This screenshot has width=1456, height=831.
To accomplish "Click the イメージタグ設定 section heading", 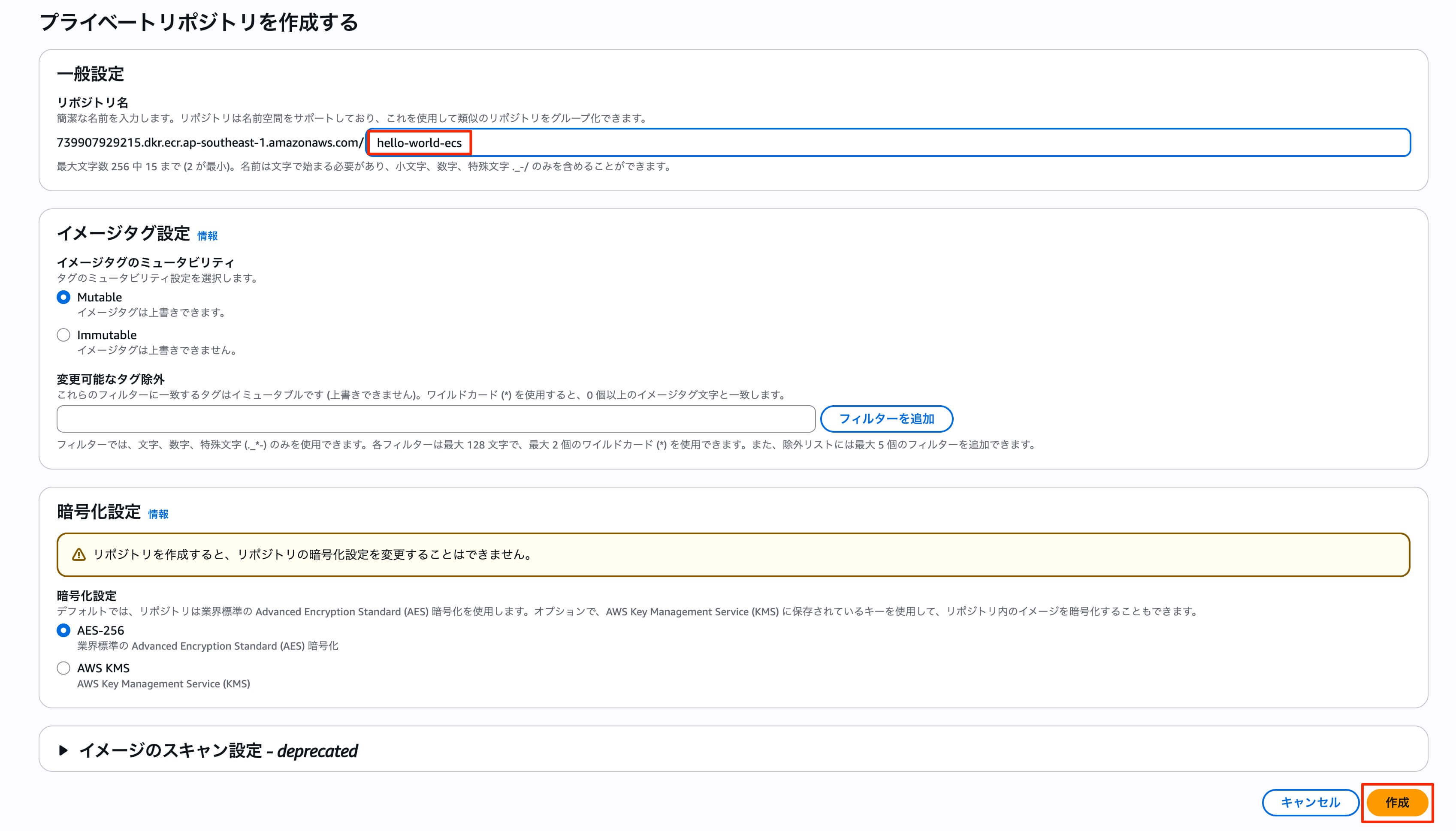I will pyautogui.click(x=123, y=233).
